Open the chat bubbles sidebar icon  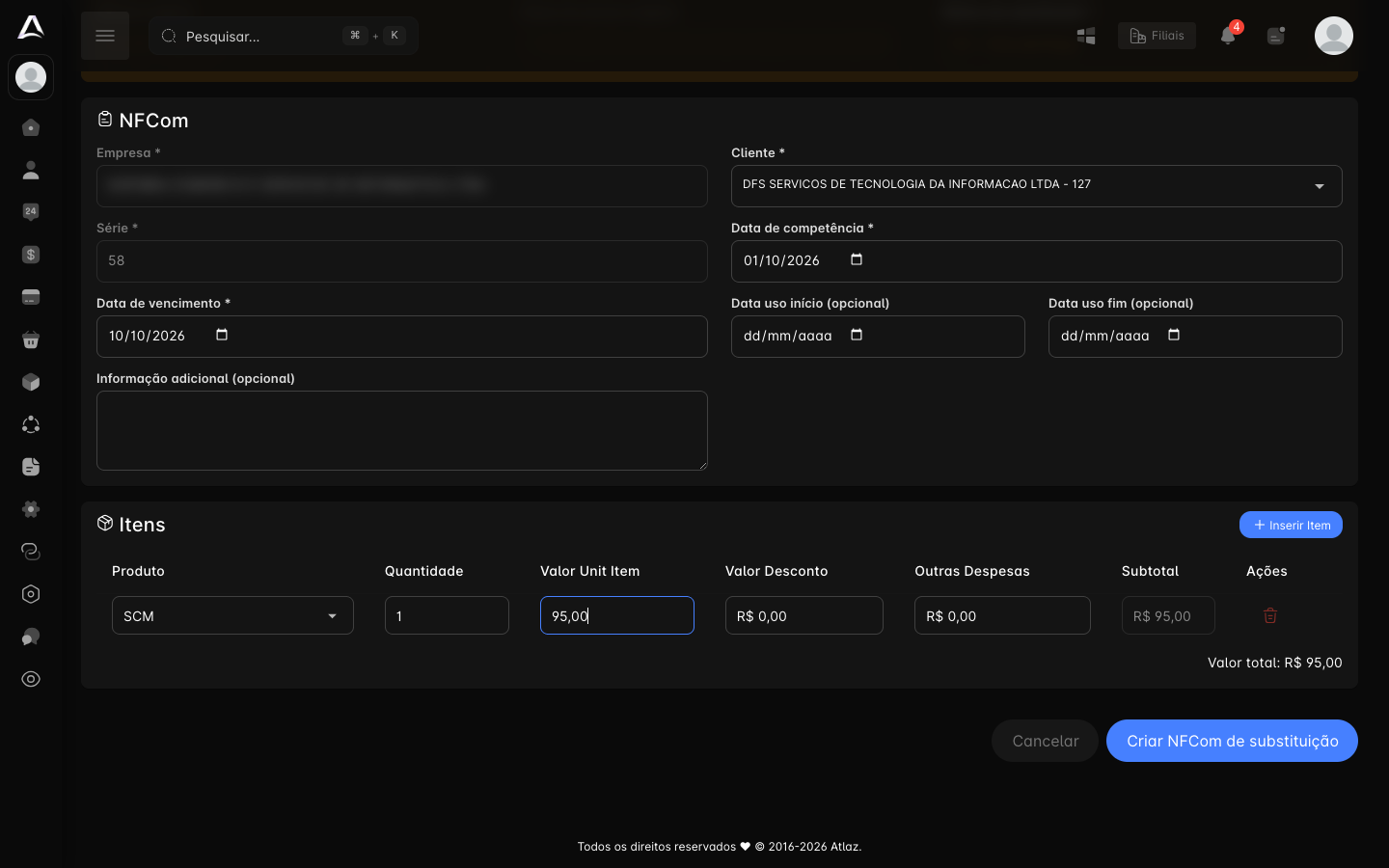[x=31, y=637]
